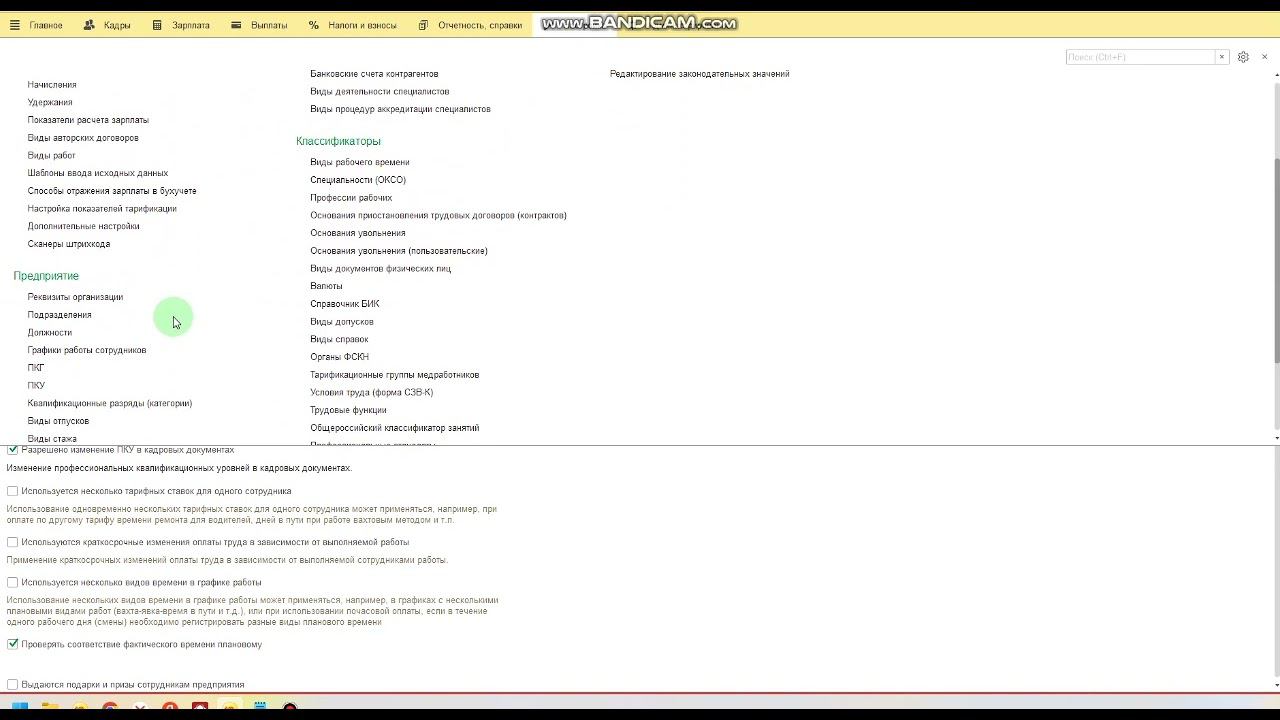This screenshot has width=1280, height=720.
Task: Open the Выплаты section
Action: (x=259, y=25)
